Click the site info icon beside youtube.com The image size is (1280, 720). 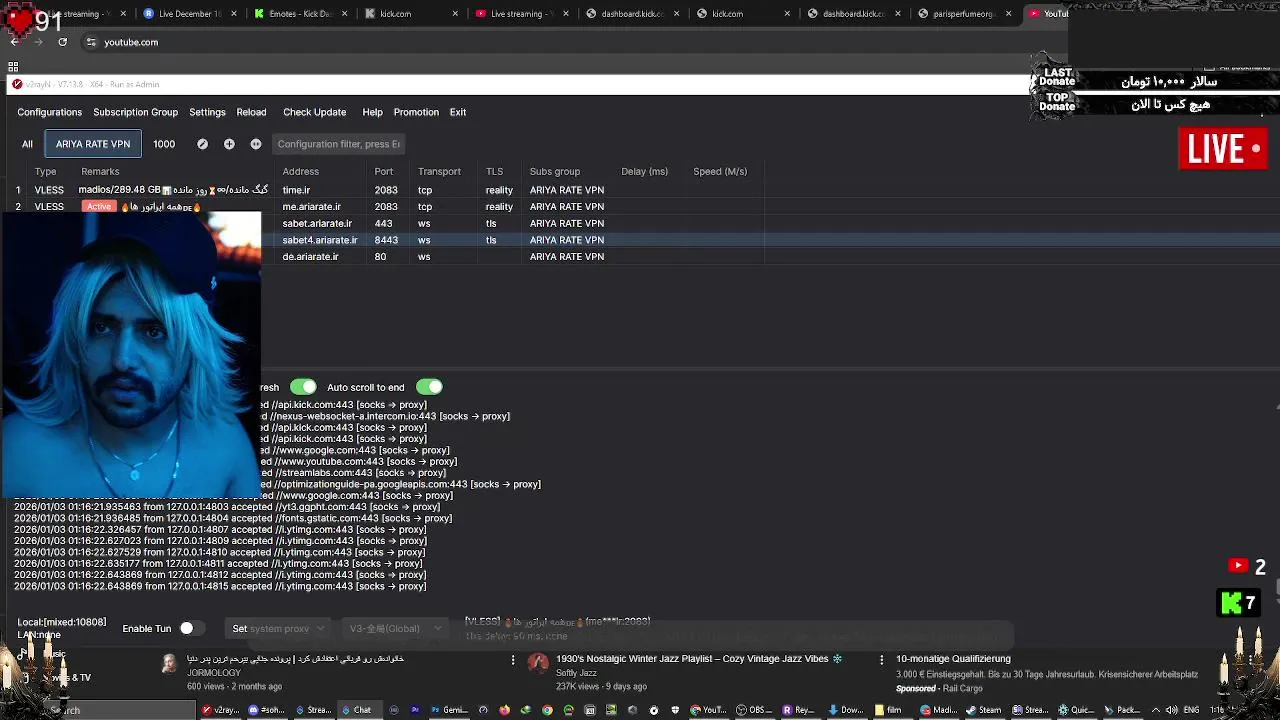point(91,42)
